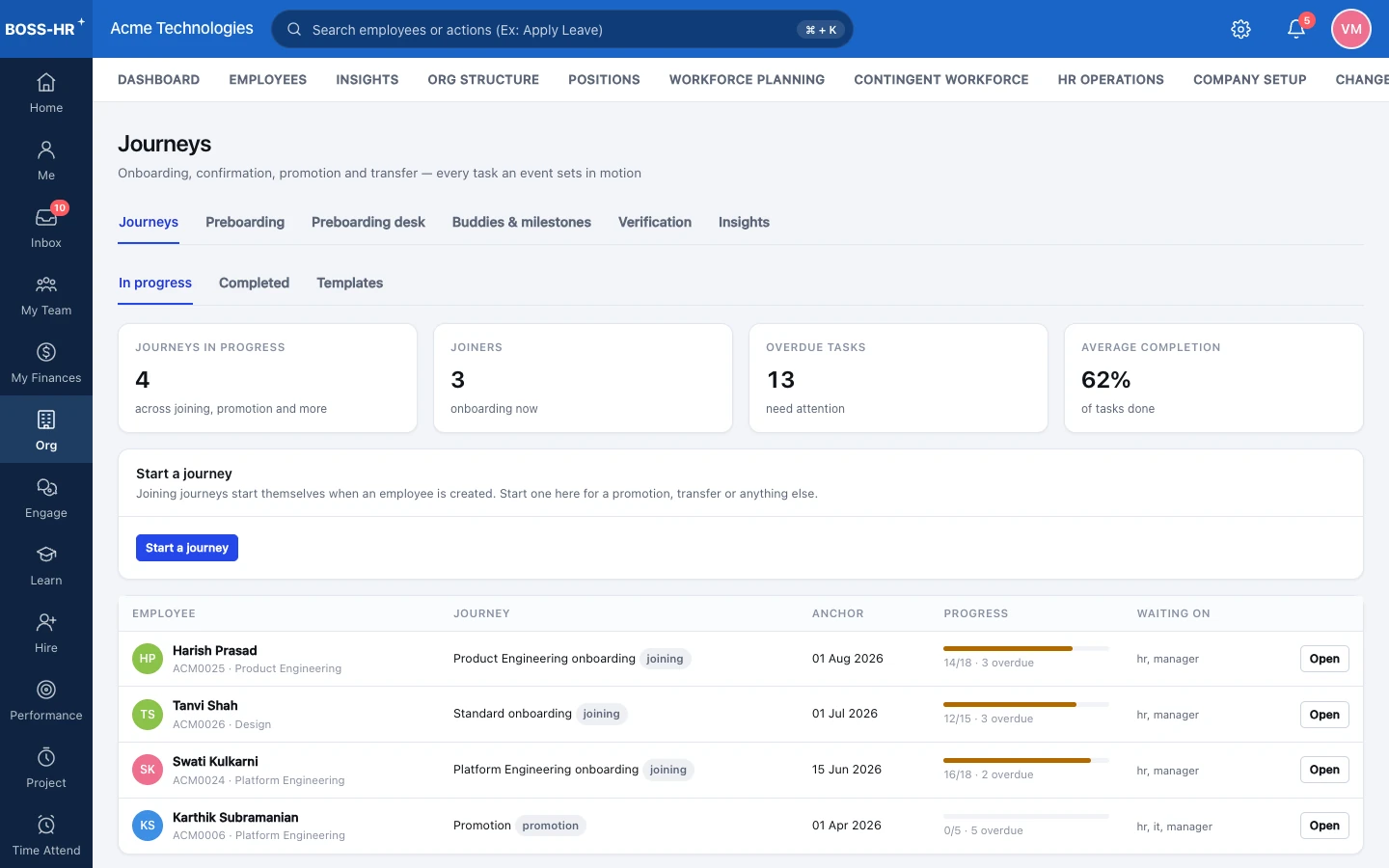Click Karthik Subramanian's KS avatar

148,826
